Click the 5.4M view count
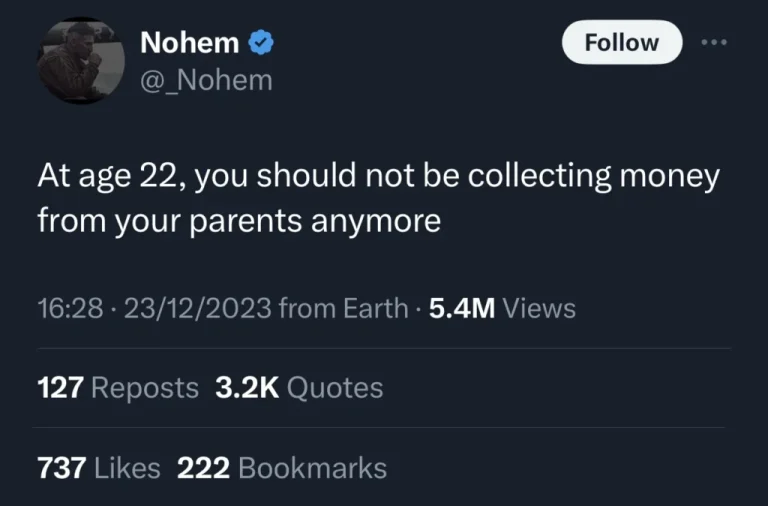This screenshot has height=506, width=768. 461,309
